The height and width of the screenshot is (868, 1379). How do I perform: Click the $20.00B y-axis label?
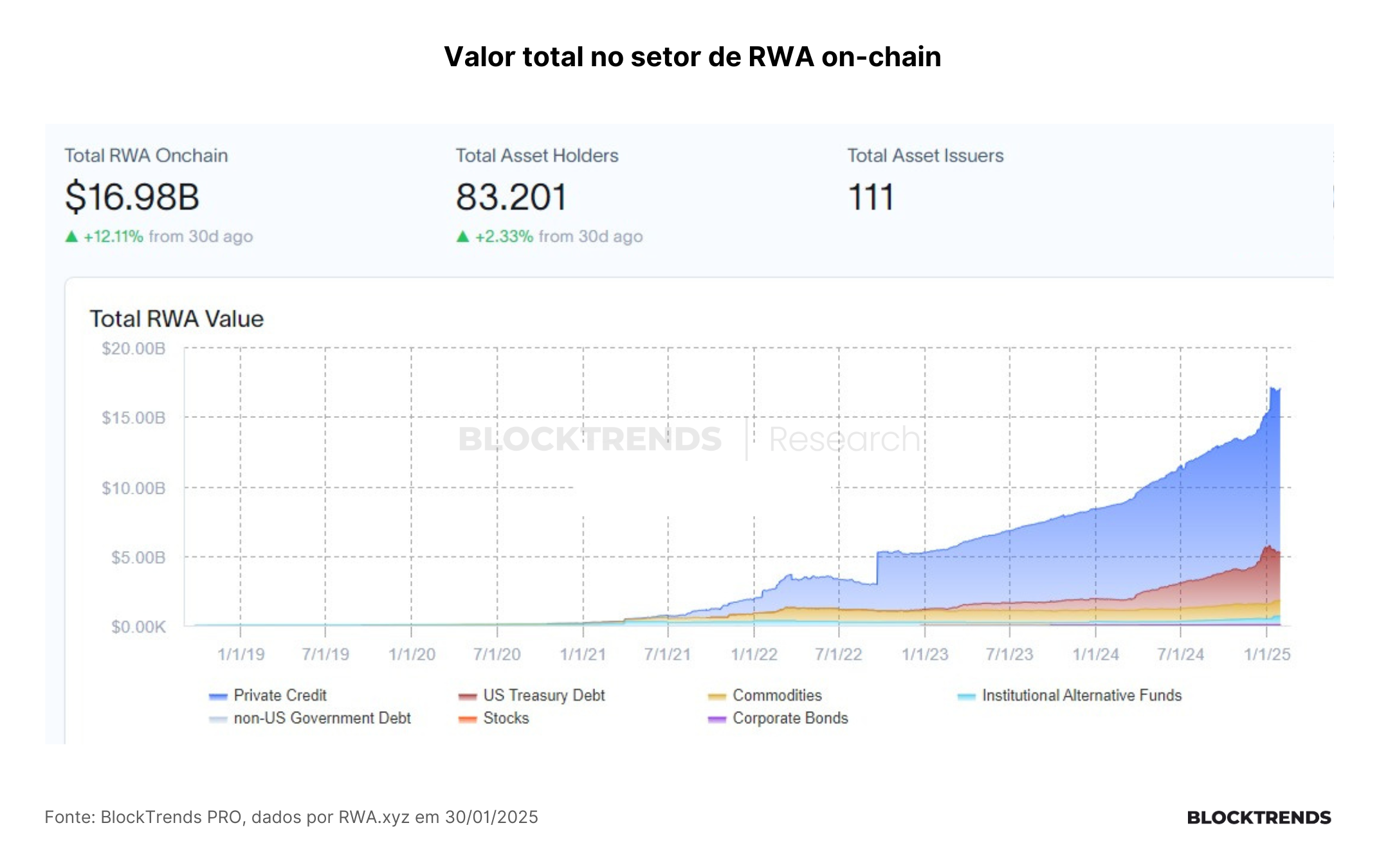pyautogui.click(x=133, y=348)
